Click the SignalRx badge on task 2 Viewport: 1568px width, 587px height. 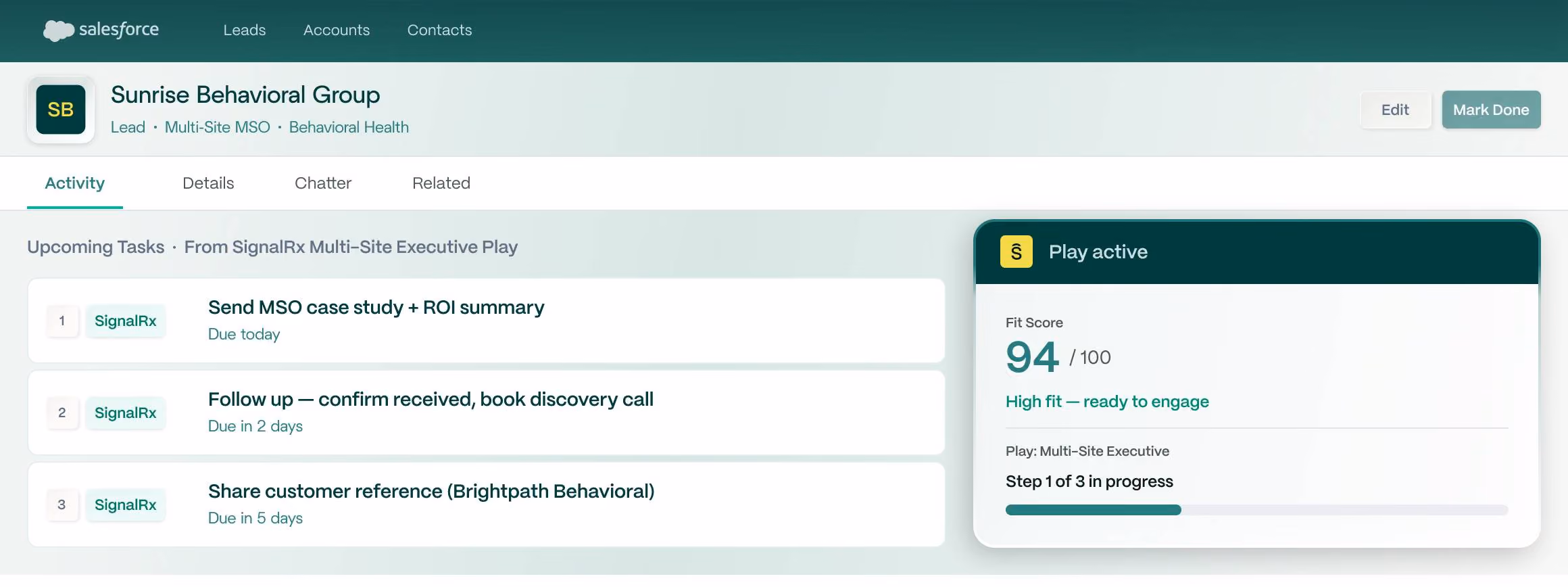(x=126, y=413)
